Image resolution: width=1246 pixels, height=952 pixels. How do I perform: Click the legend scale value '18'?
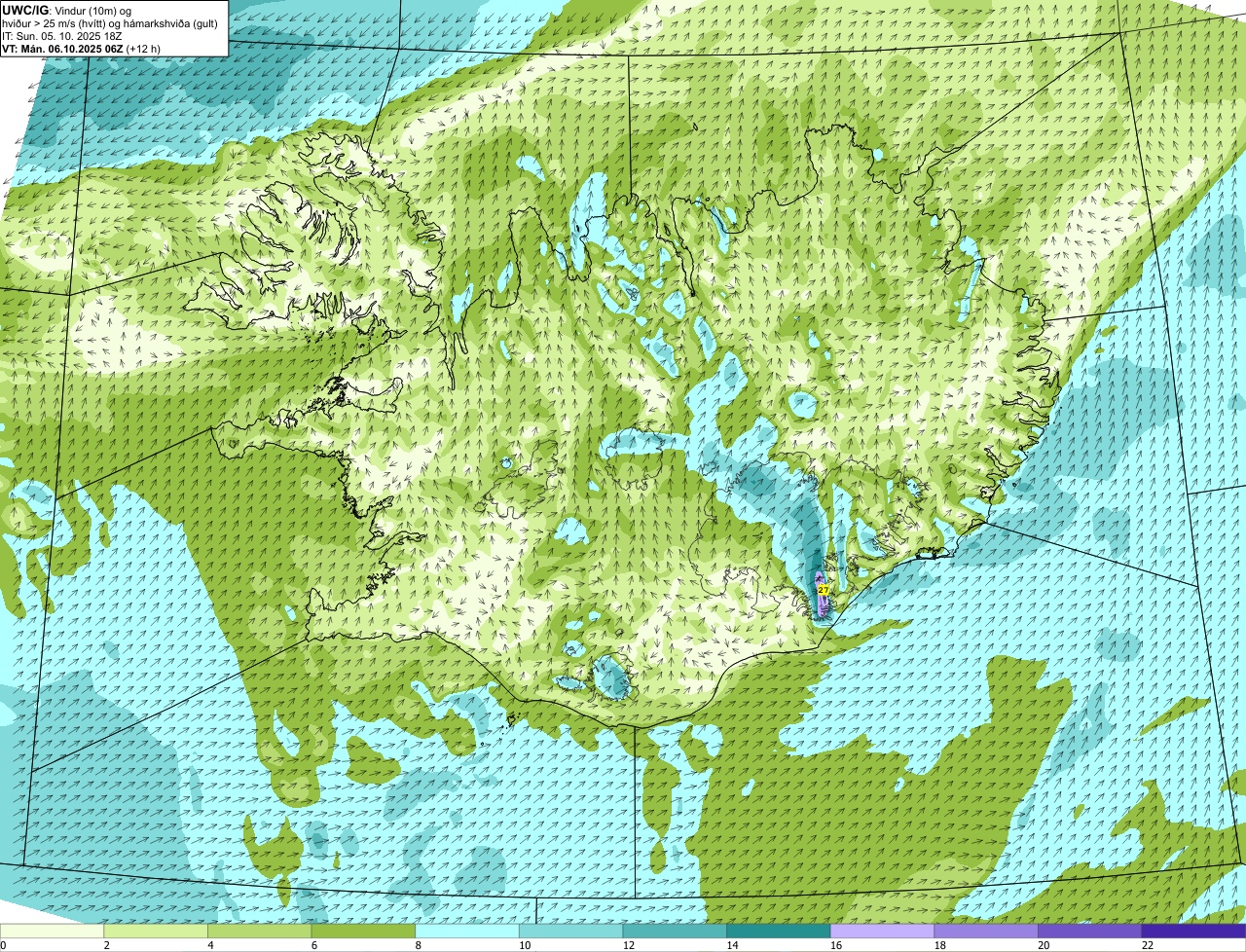[x=939, y=945]
